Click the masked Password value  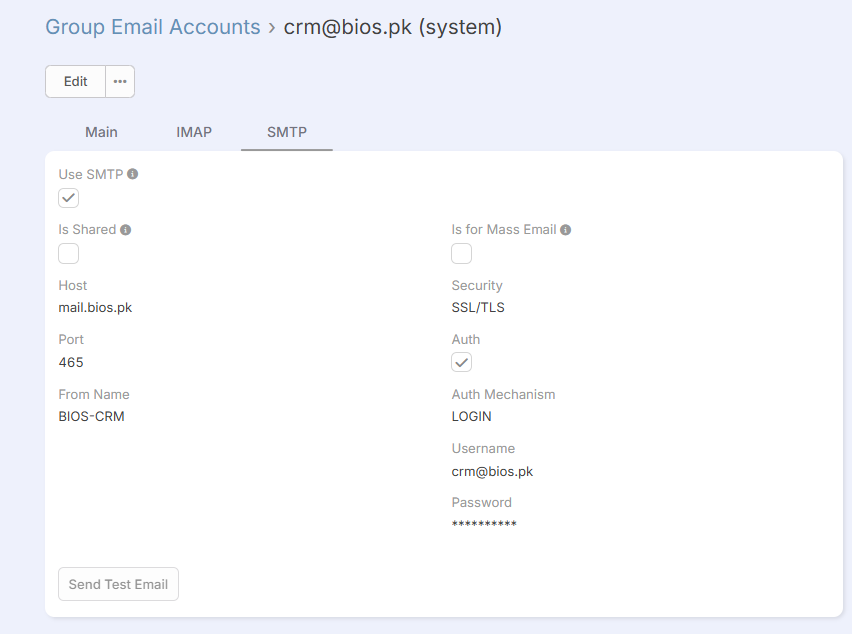pos(484,525)
